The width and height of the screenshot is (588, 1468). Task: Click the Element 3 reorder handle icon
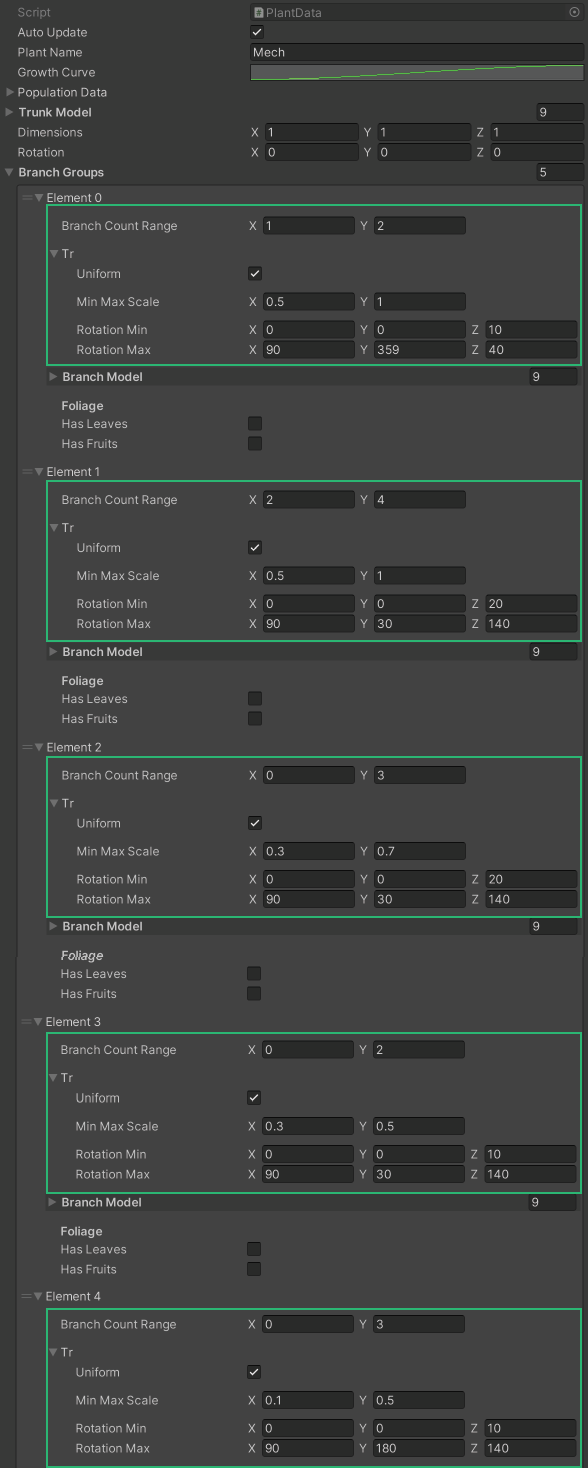27,1022
